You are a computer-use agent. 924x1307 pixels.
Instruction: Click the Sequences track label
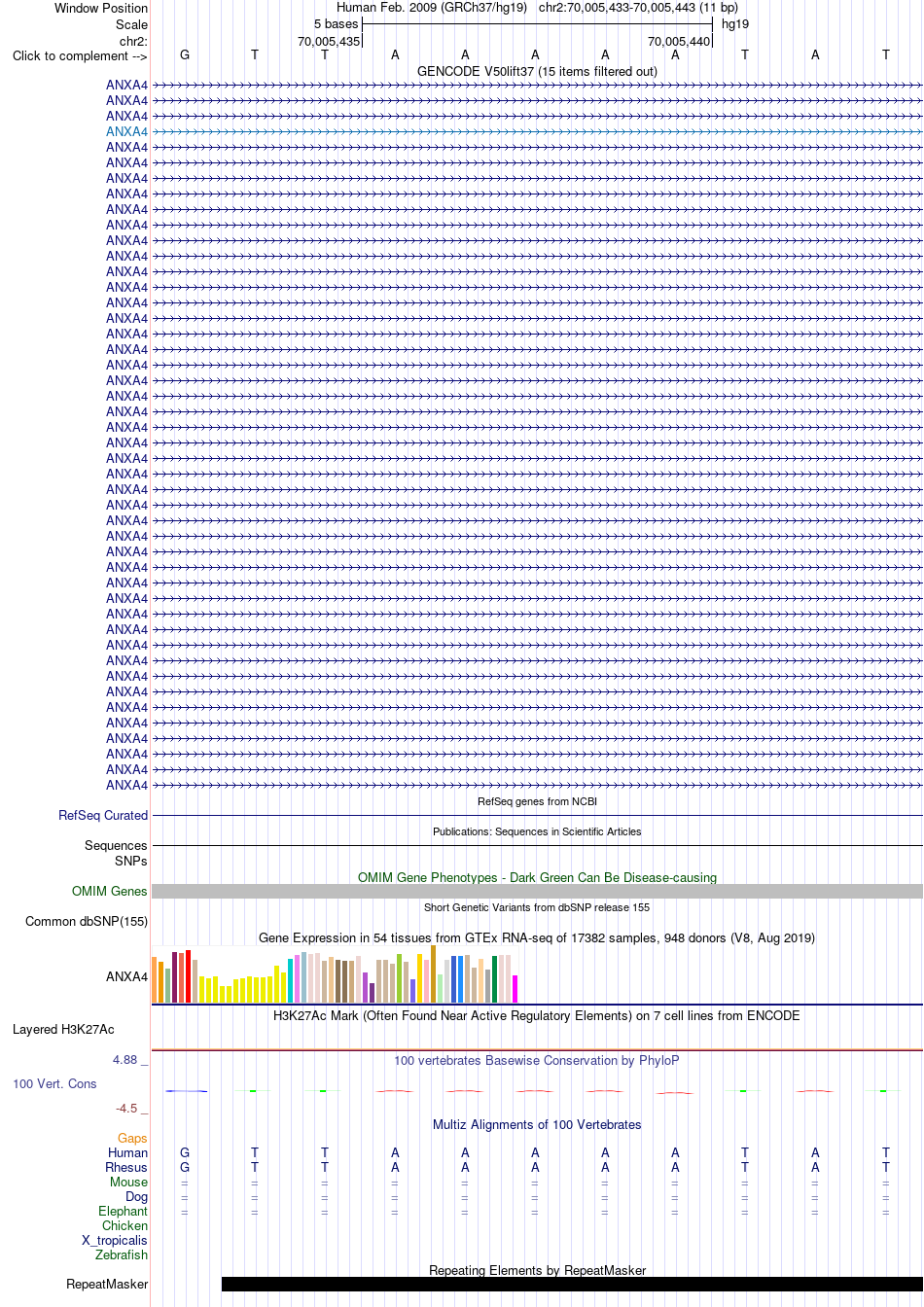coord(116,845)
